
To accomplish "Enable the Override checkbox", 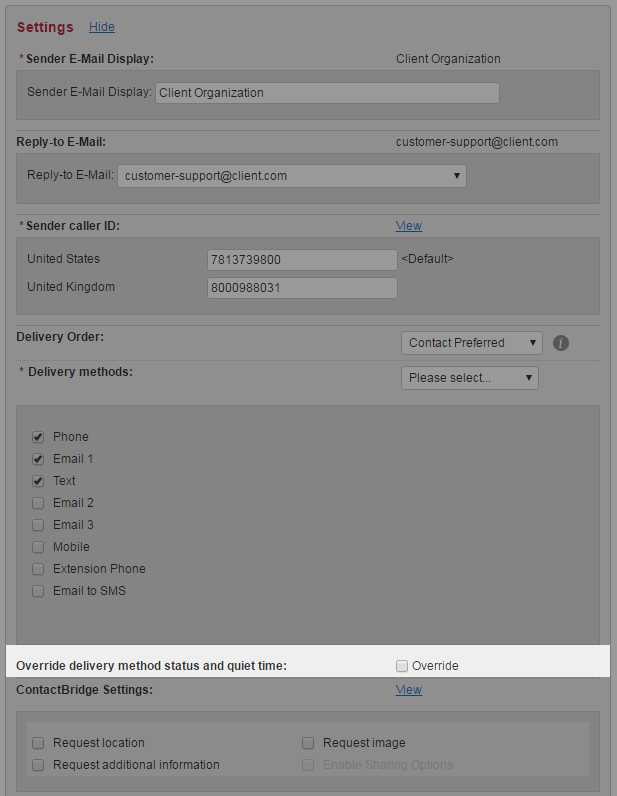I will tap(402, 666).
